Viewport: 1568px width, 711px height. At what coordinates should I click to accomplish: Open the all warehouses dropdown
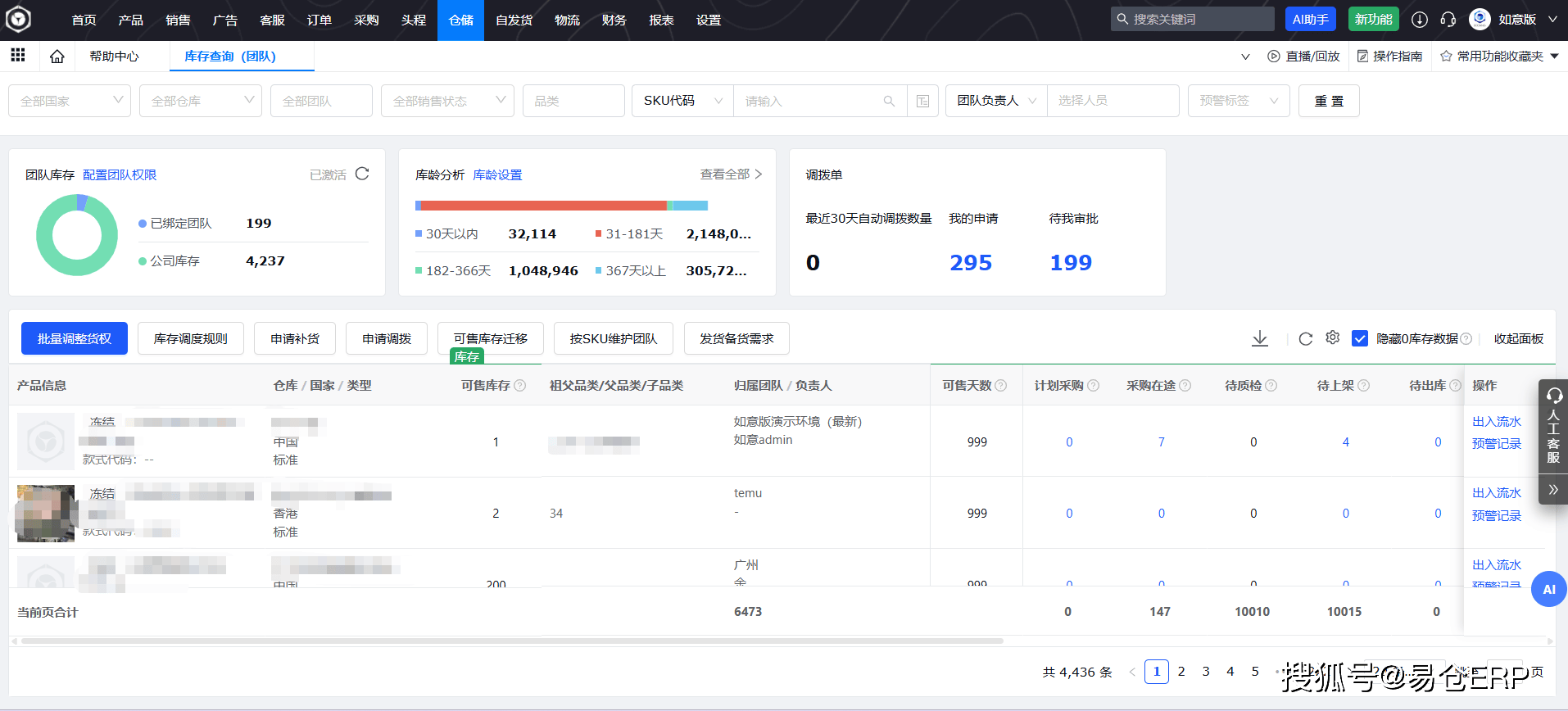[201, 101]
